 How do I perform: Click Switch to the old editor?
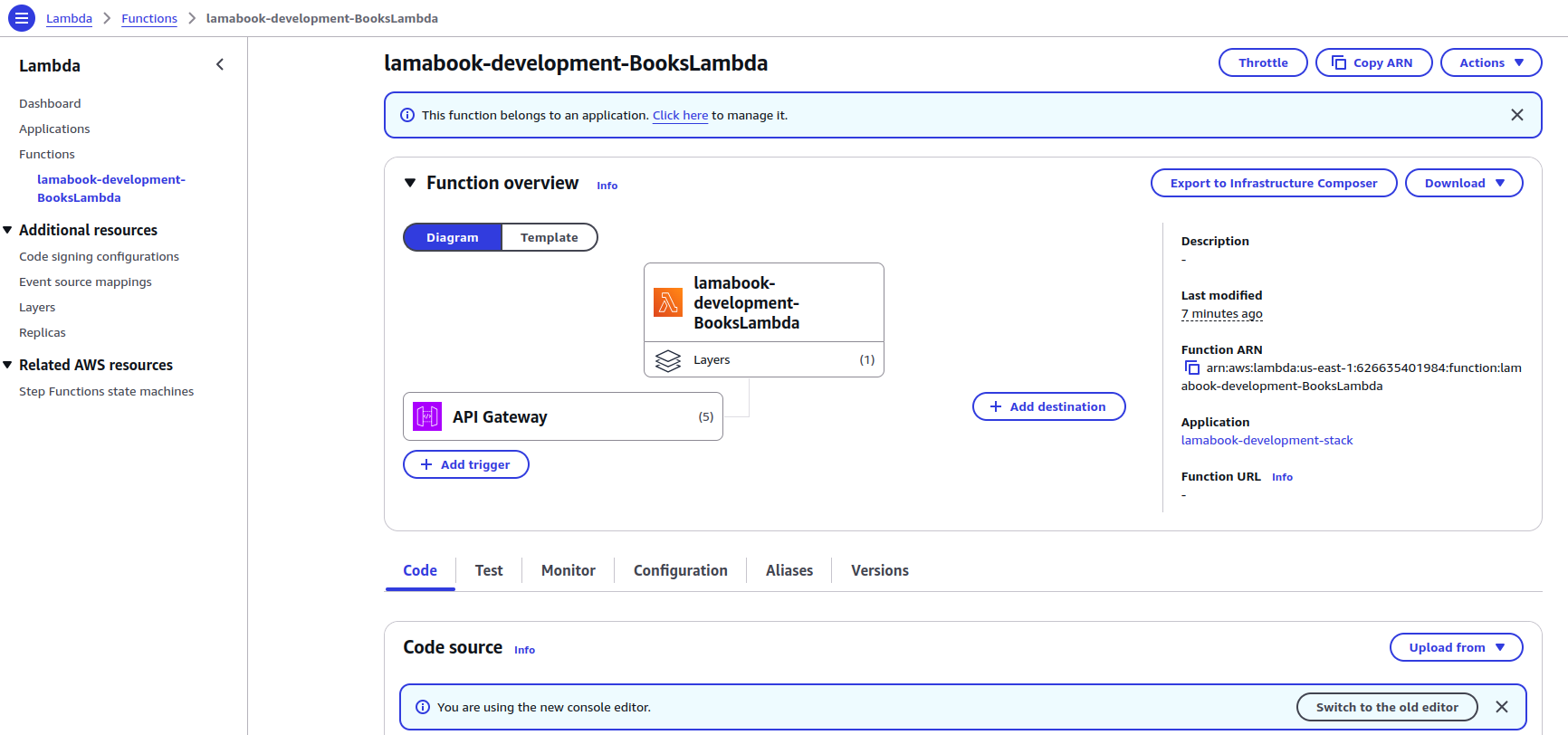tap(1387, 707)
